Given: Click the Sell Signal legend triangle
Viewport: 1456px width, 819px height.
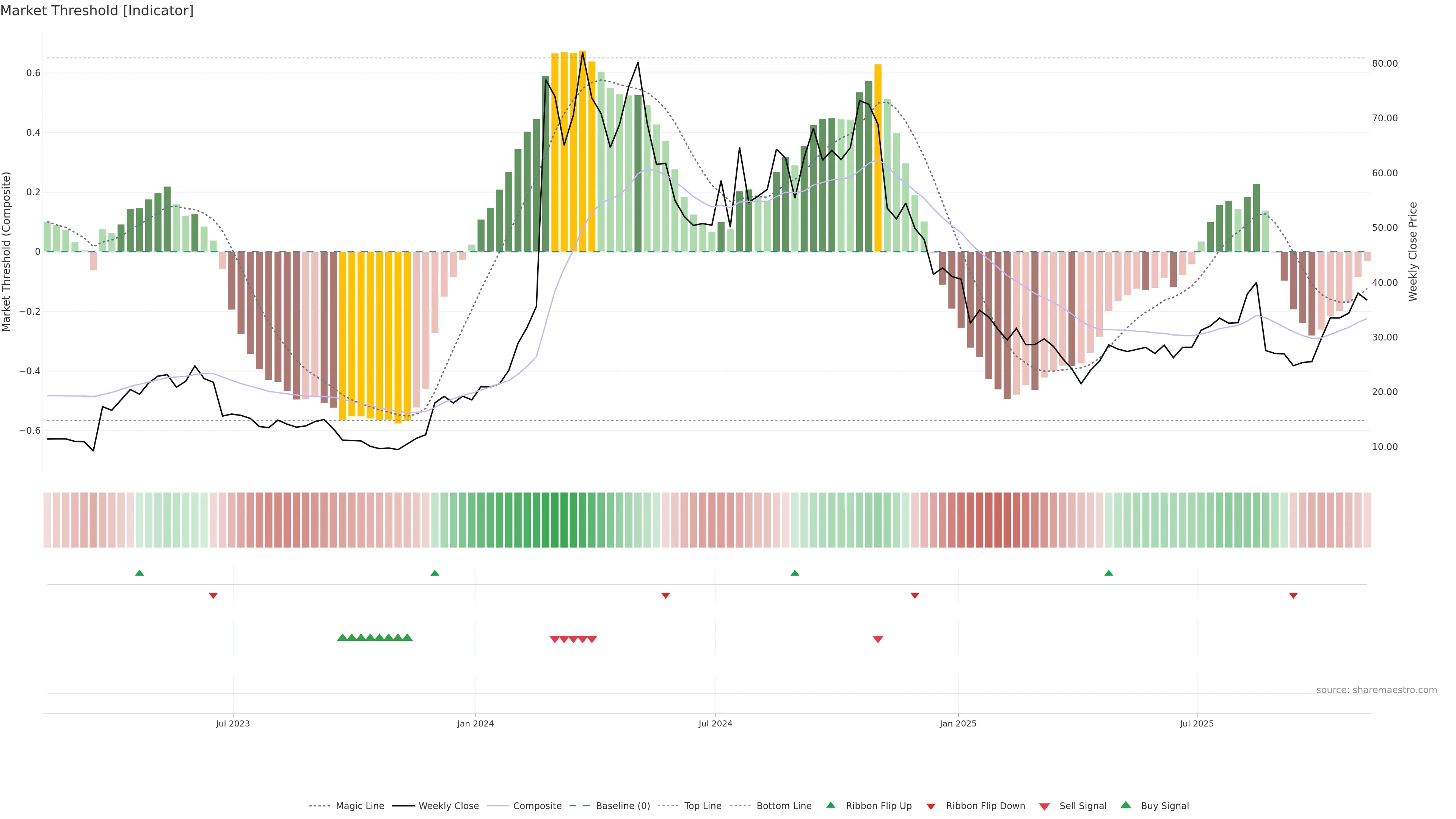Looking at the screenshot, I should [x=1045, y=806].
